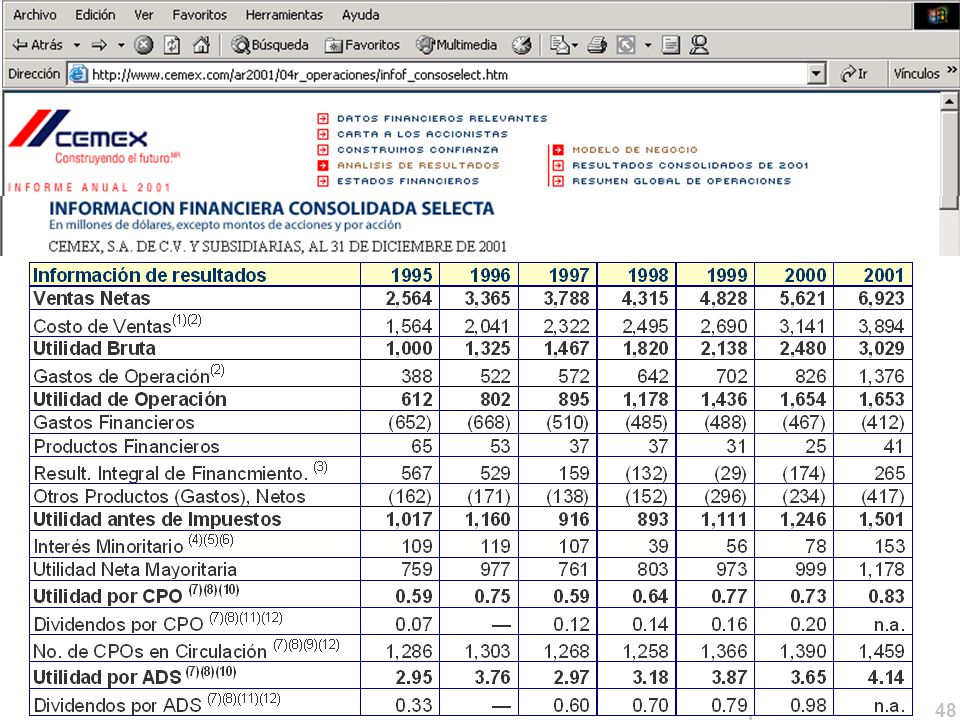Image resolution: width=960 pixels, height=720 pixels.
Task: Click arrow icon beside Carta a los Accionistas
Action: click(323, 134)
